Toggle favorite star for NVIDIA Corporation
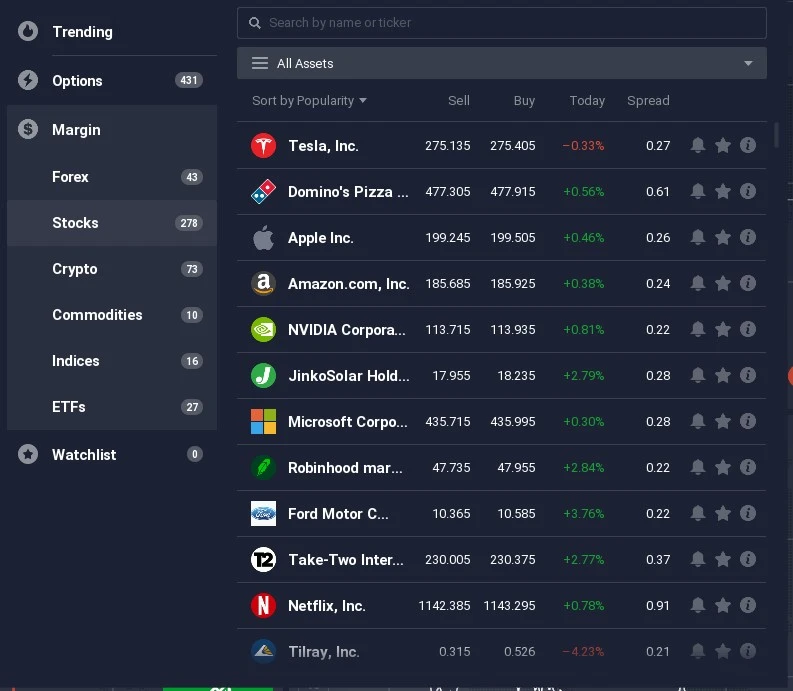The image size is (793, 691). [x=723, y=330]
